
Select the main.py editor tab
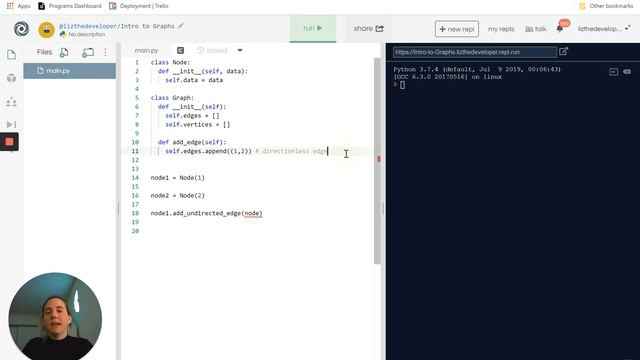(147, 50)
